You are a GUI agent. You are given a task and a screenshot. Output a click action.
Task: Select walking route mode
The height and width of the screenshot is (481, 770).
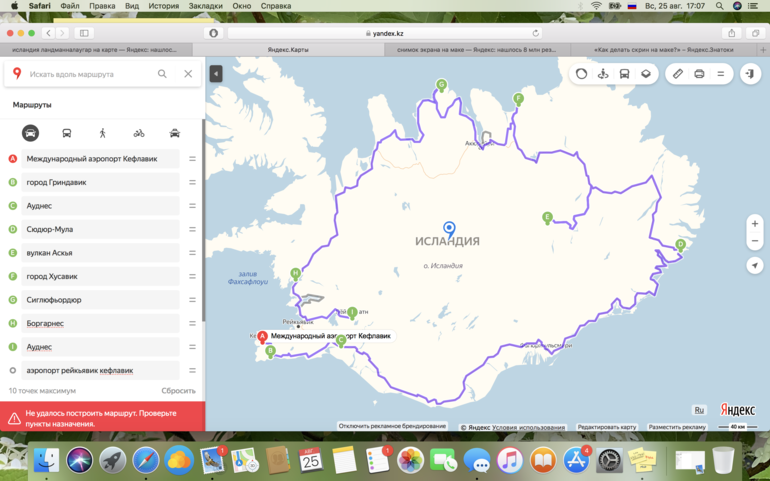tap(103, 133)
